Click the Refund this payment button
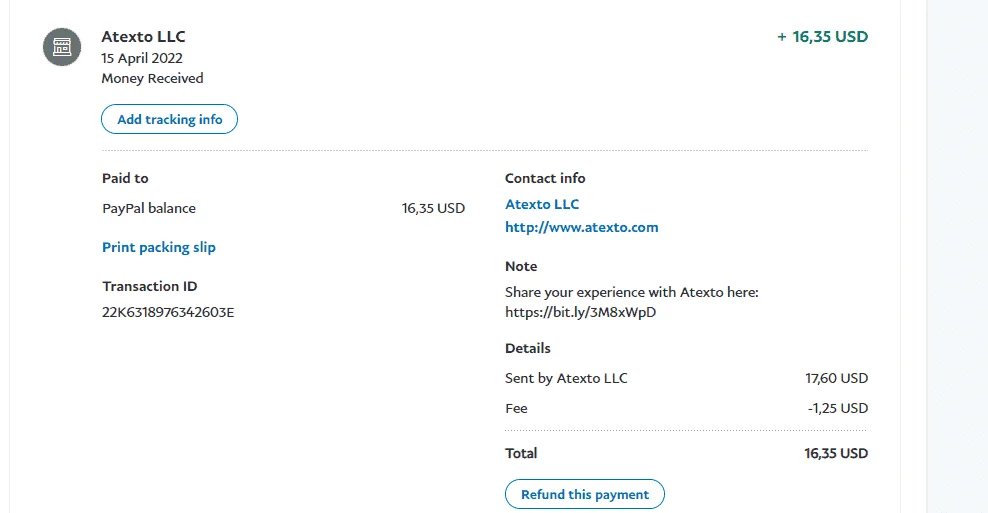The width and height of the screenshot is (988, 513). click(585, 494)
